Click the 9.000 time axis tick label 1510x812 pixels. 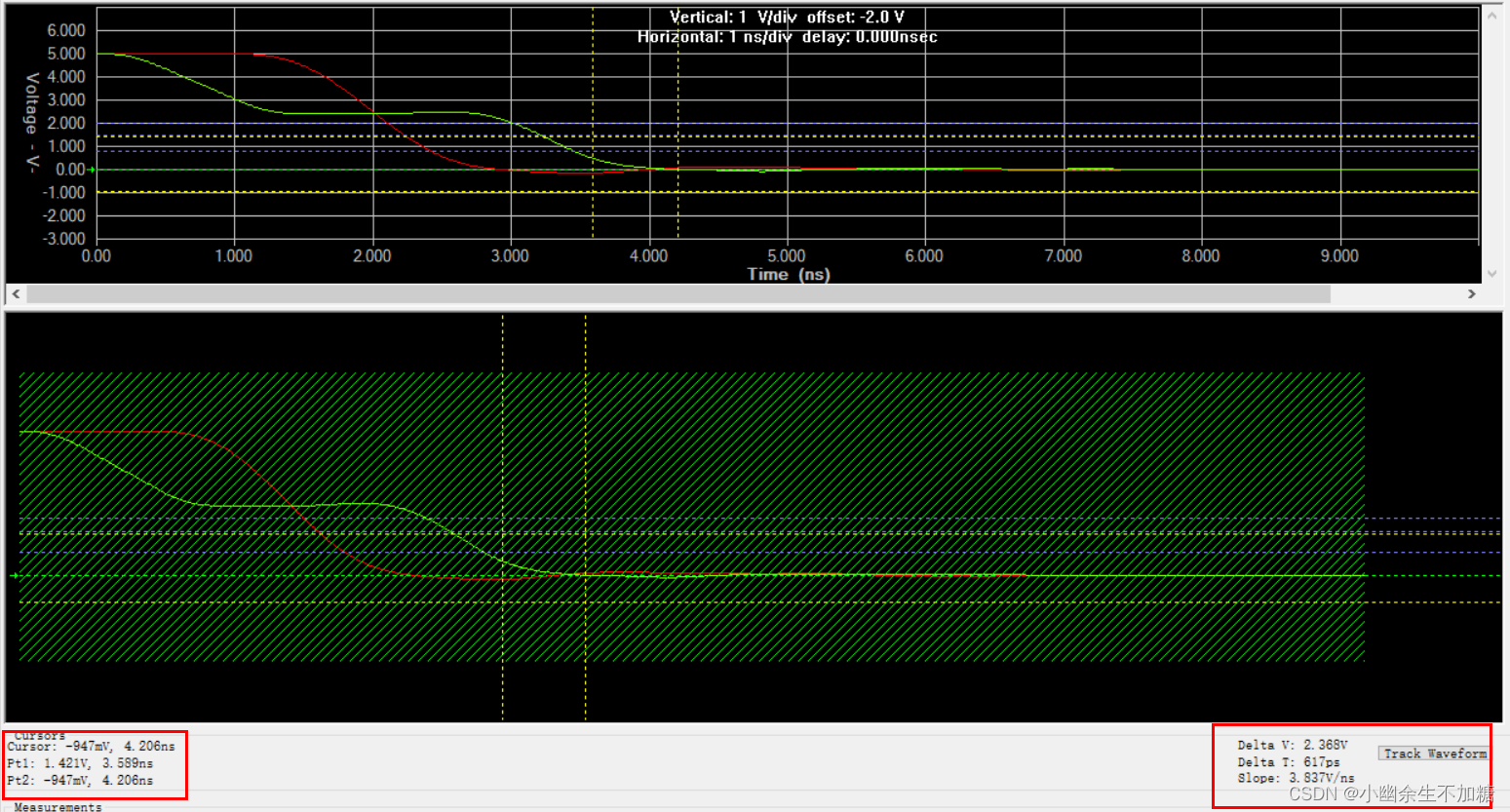pyautogui.click(x=1339, y=256)
